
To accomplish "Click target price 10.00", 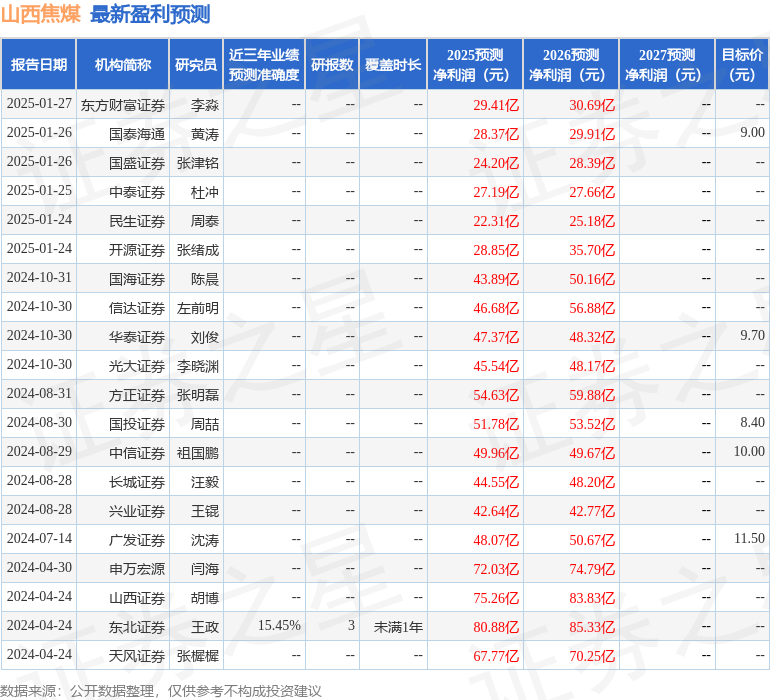I will click(749, 451).
